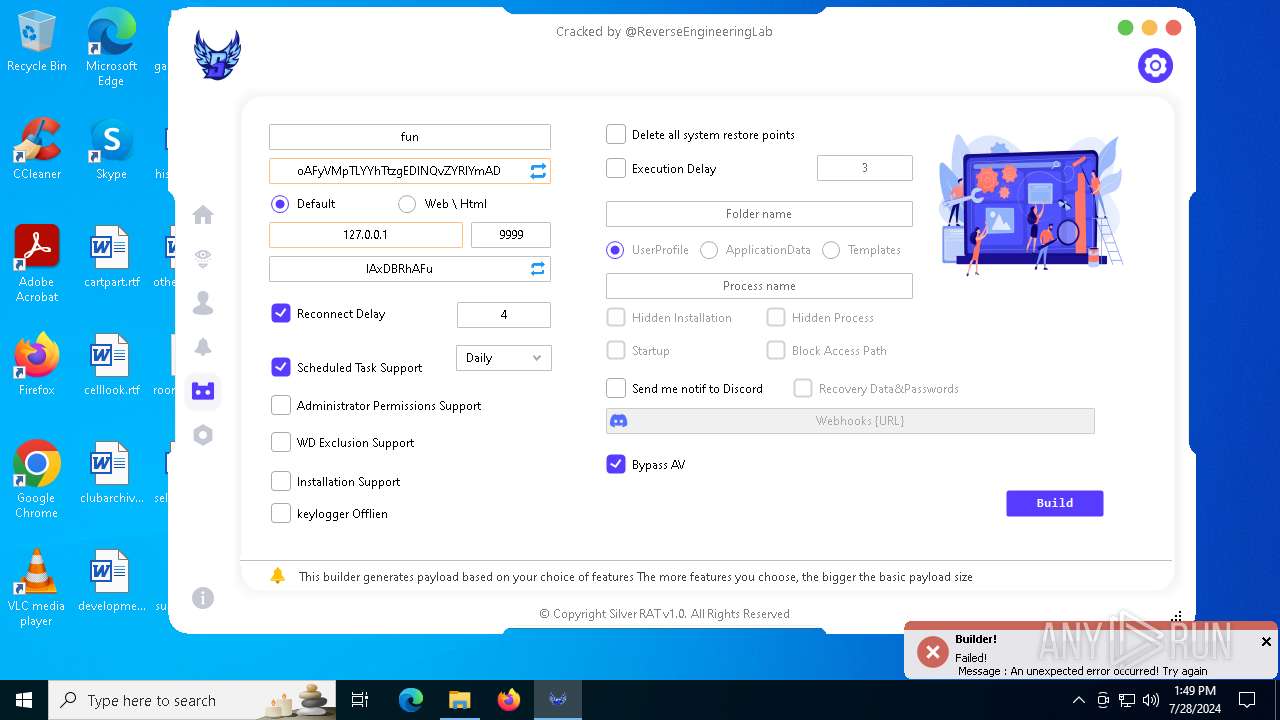Check Send me notif to Discord
The image size is (1280, 720).
[x=616, y=388]
